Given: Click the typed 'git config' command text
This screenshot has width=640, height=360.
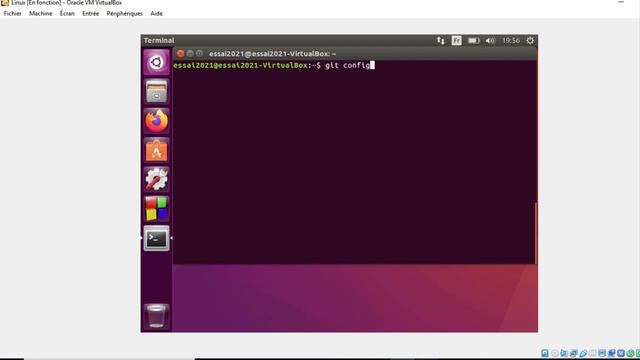Looking at the screenshot, I should point(347,65).
